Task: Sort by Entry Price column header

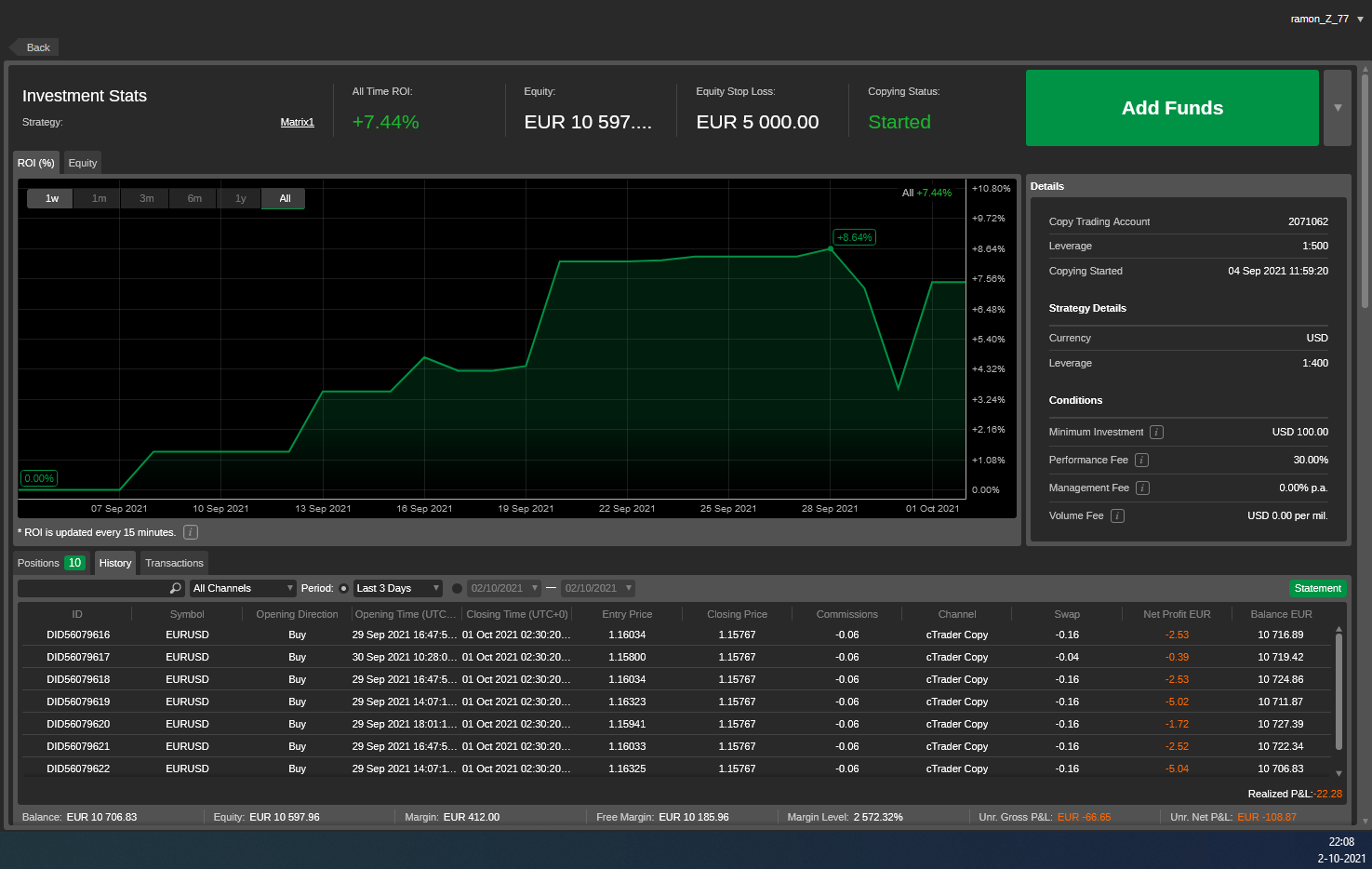Action: [x=627, y=614]
